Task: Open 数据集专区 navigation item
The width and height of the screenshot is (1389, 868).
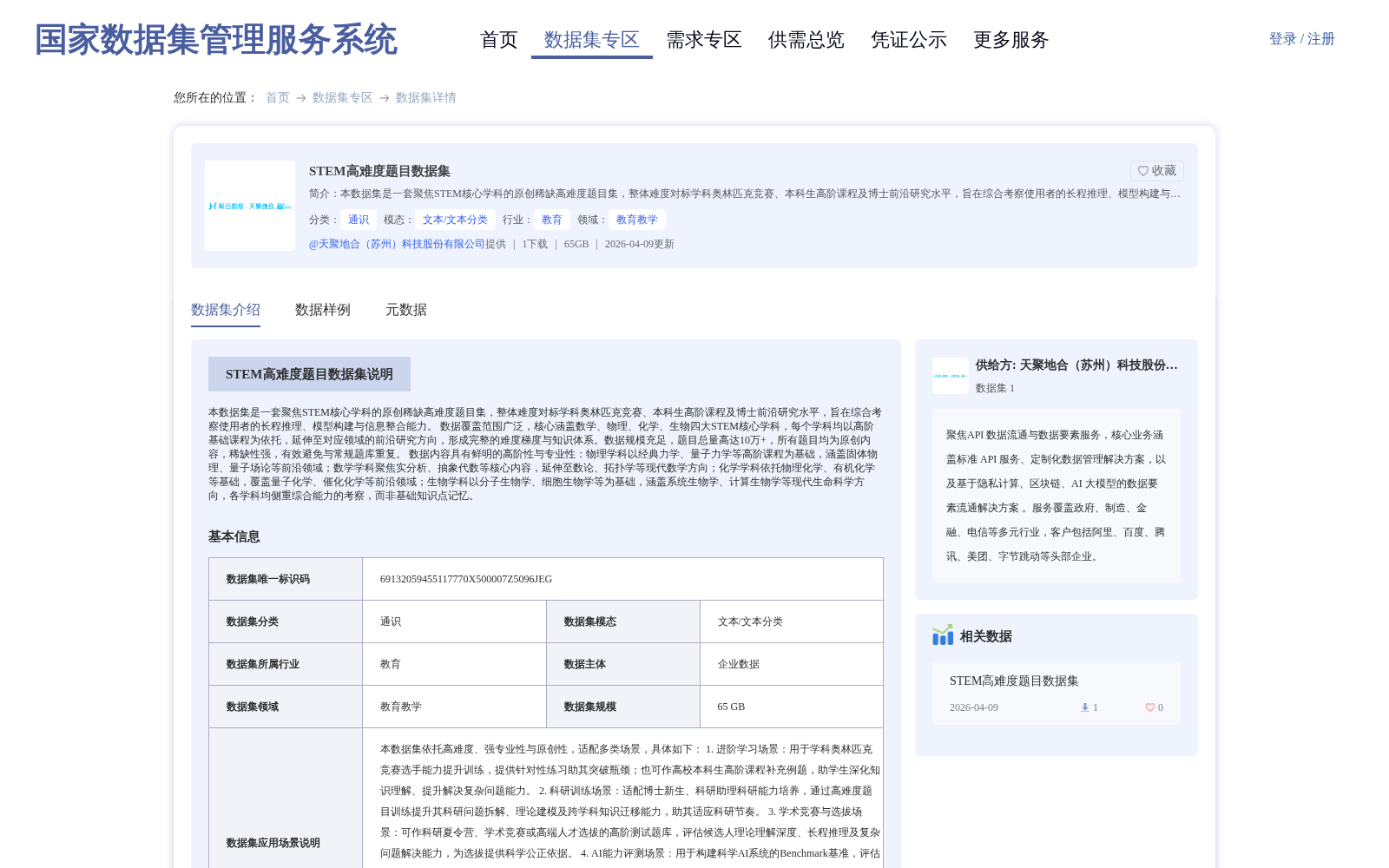Action: (x=592, y=40)
